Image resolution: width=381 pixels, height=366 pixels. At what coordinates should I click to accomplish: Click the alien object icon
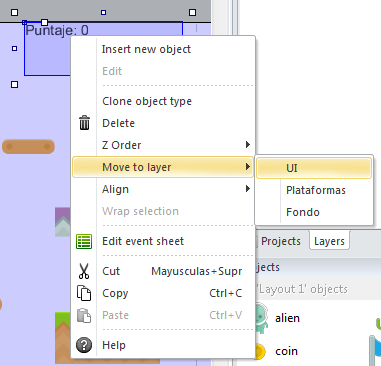(261, 318)
